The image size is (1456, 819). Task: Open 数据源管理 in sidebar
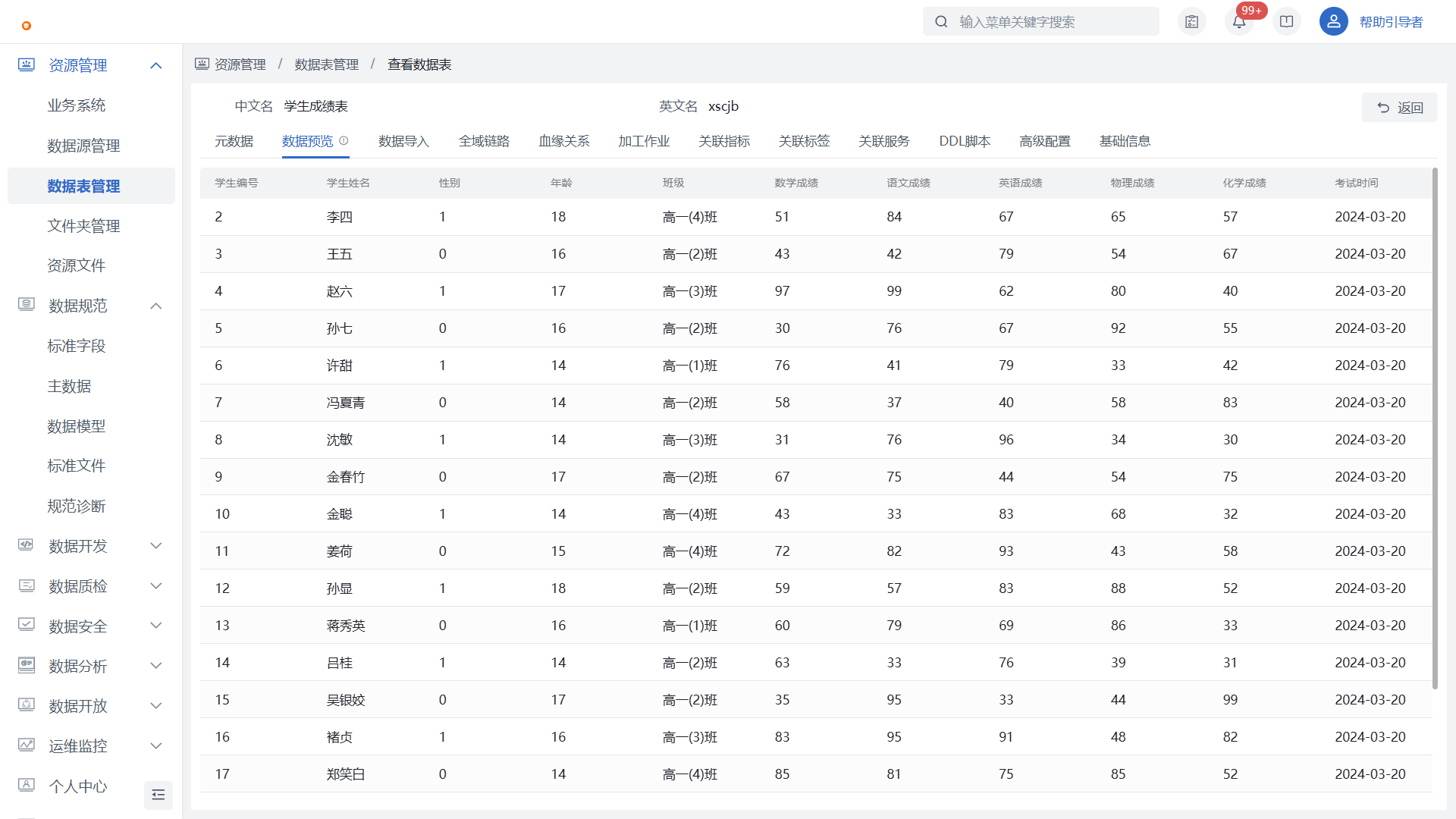tap(83, 146)
